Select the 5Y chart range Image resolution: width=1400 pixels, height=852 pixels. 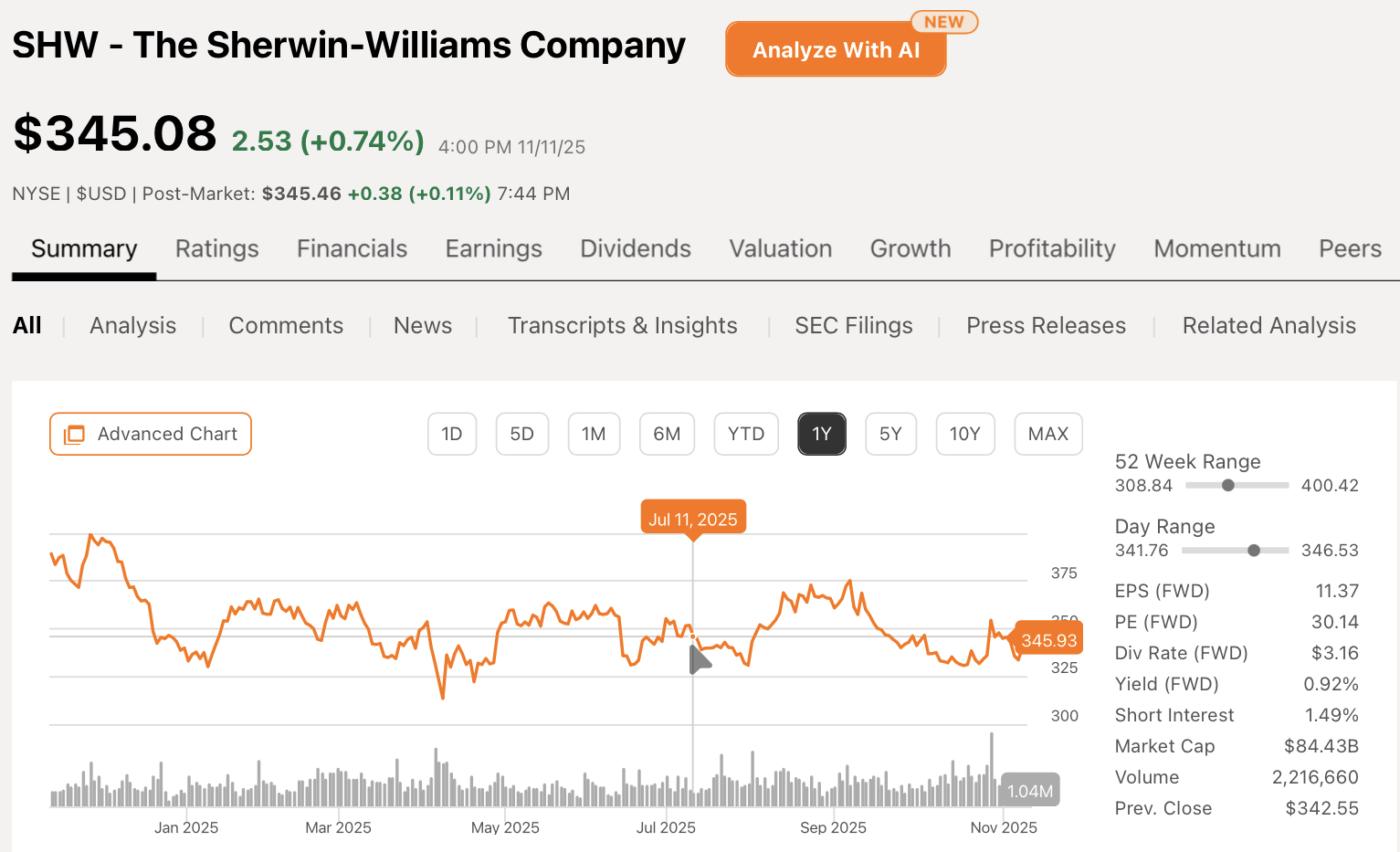pos(890,434)
